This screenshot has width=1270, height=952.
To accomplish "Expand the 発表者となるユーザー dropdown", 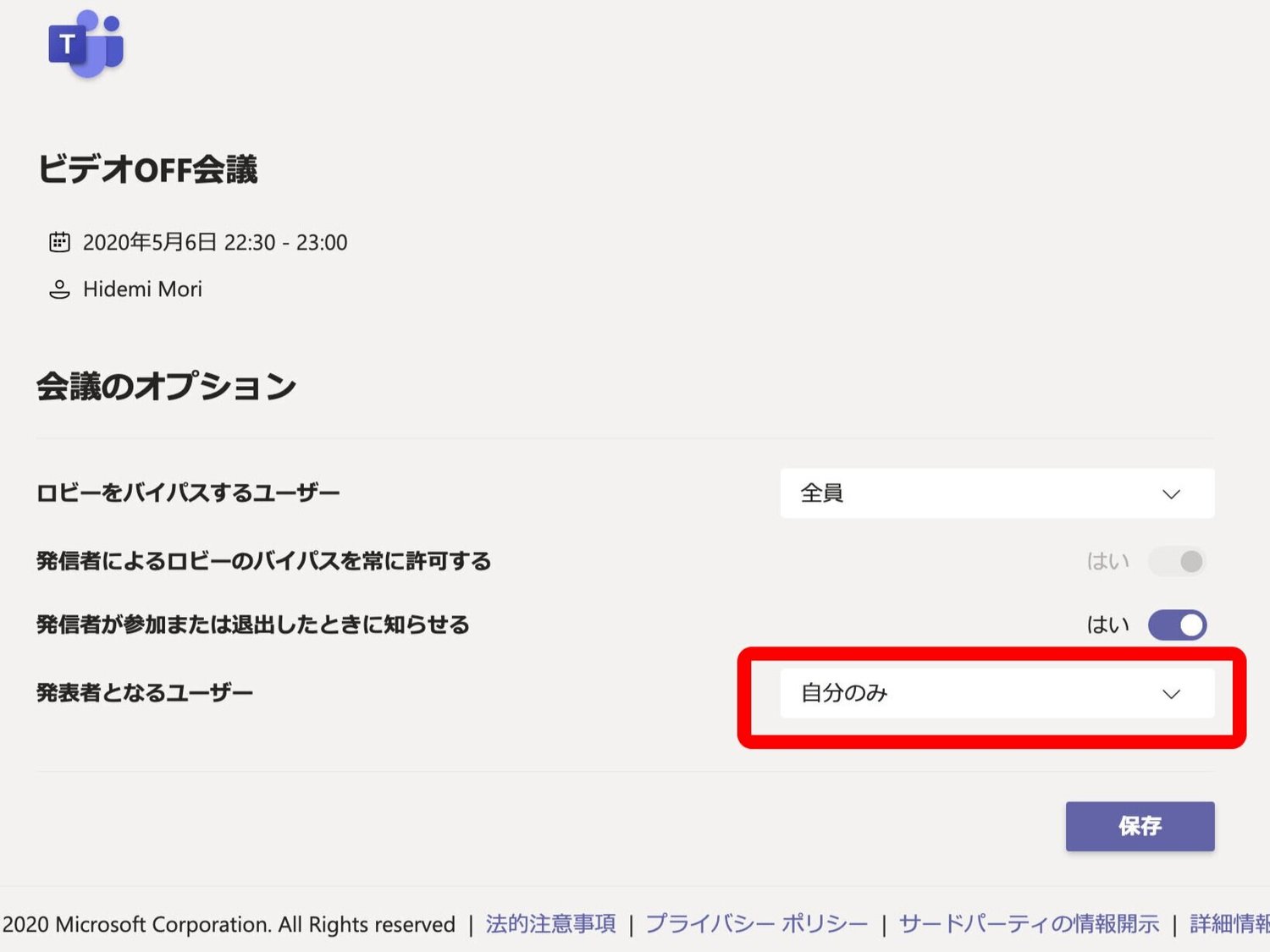I will (x=996, y=693).
